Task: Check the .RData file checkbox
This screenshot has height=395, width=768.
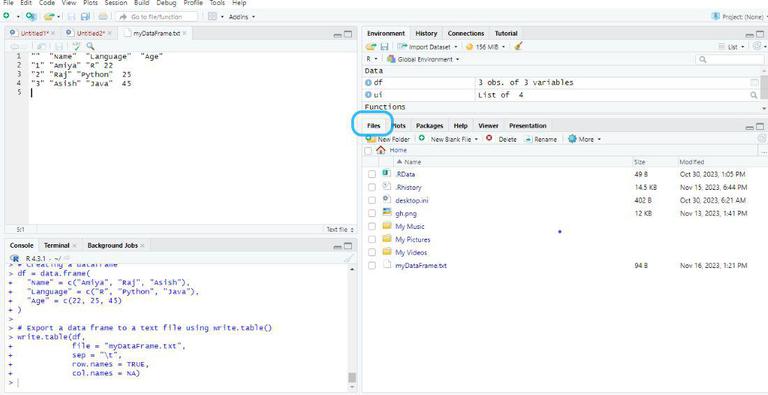Action: pos(372,174)
